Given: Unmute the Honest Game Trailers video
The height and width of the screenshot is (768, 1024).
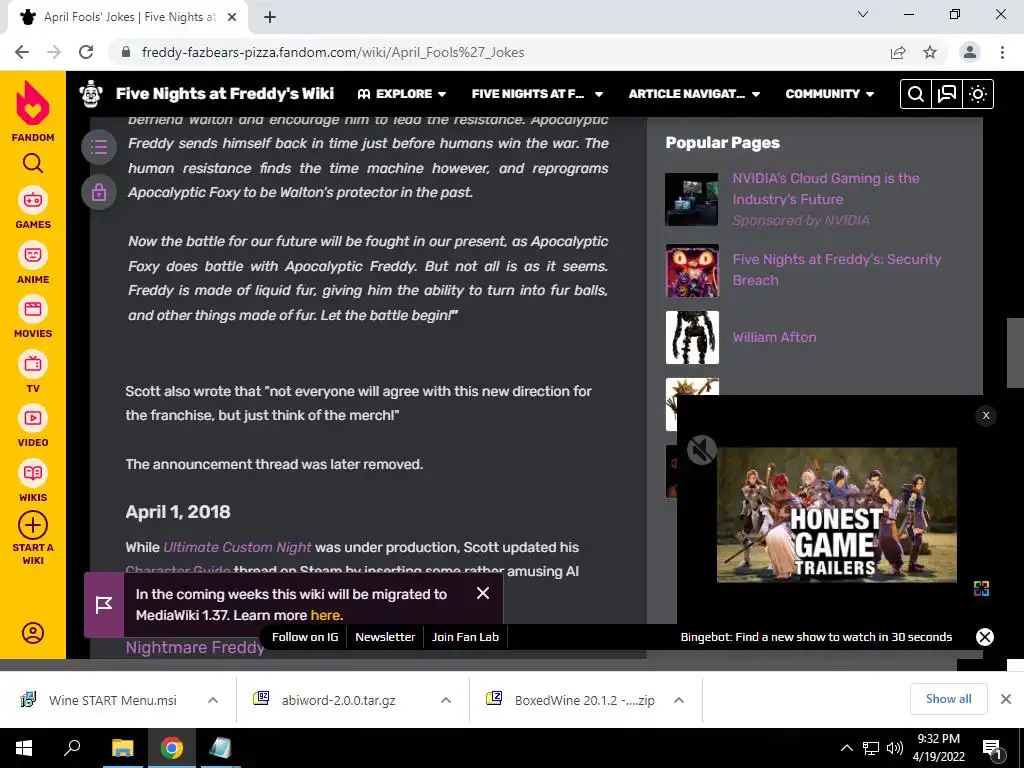Looking at the screenshot, I should click(x=702, y=450).
